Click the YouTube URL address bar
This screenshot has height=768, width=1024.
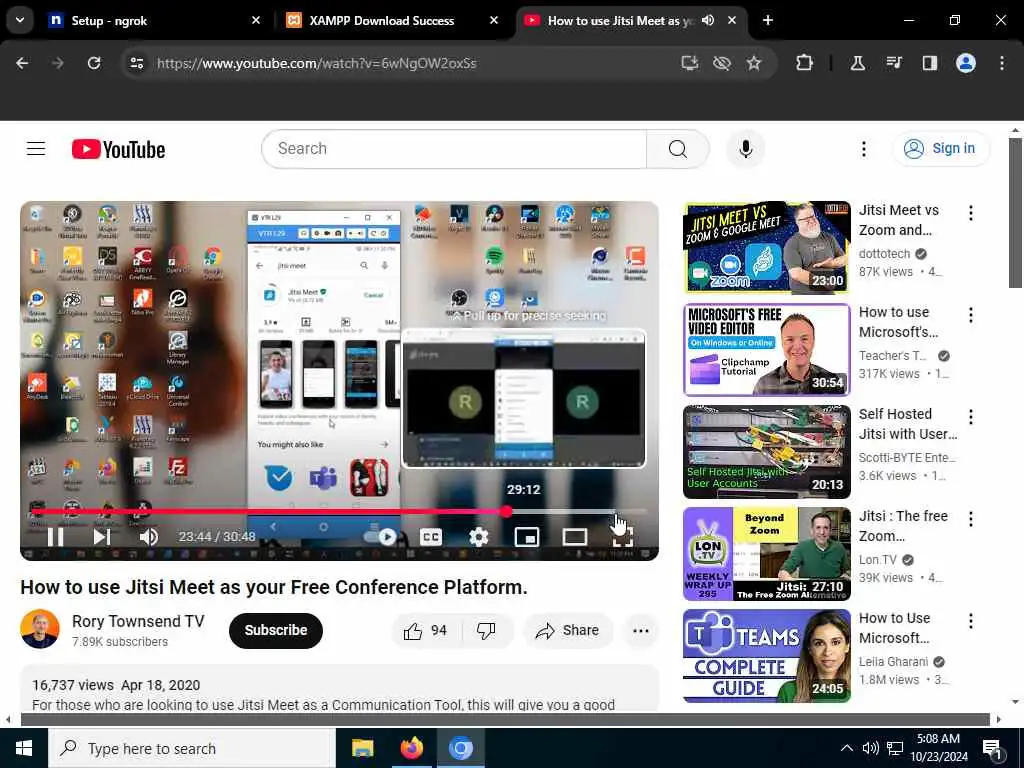(316, 63)
